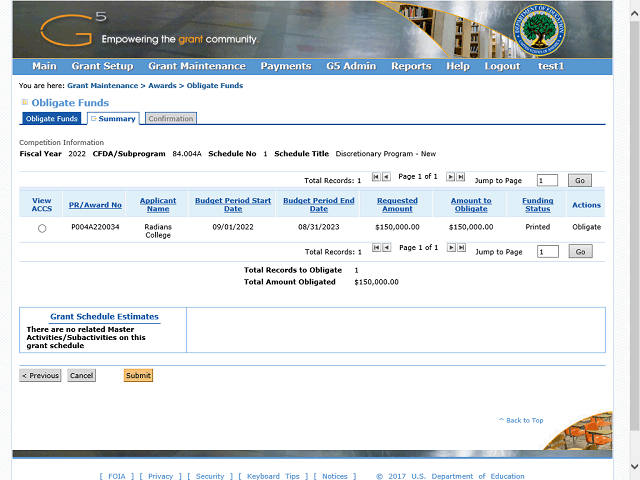Switch to the Obligate Funds tab
The width and height of the screenshot is (640, 480).
tap(51, 118)
